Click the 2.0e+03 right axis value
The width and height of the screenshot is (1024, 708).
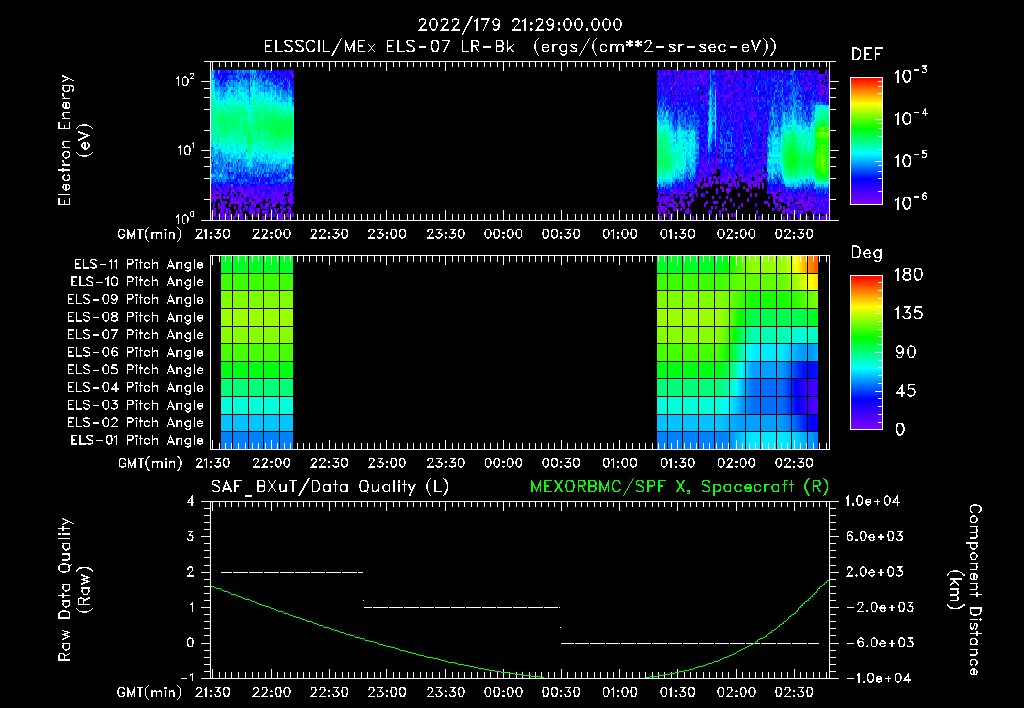point(874,571)
